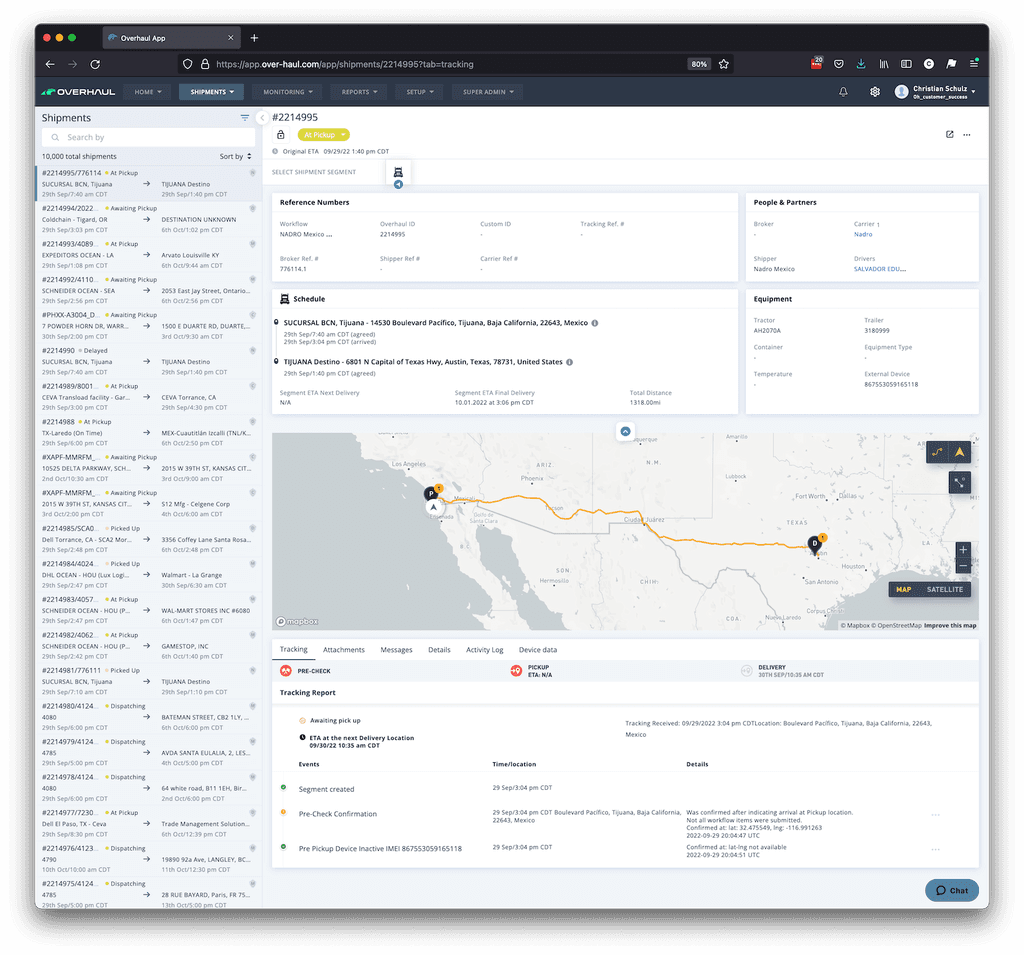The width and height of the screenshot is (1024, 955).
Task: Click the Nadro carrier link
Action: (863, 235)
